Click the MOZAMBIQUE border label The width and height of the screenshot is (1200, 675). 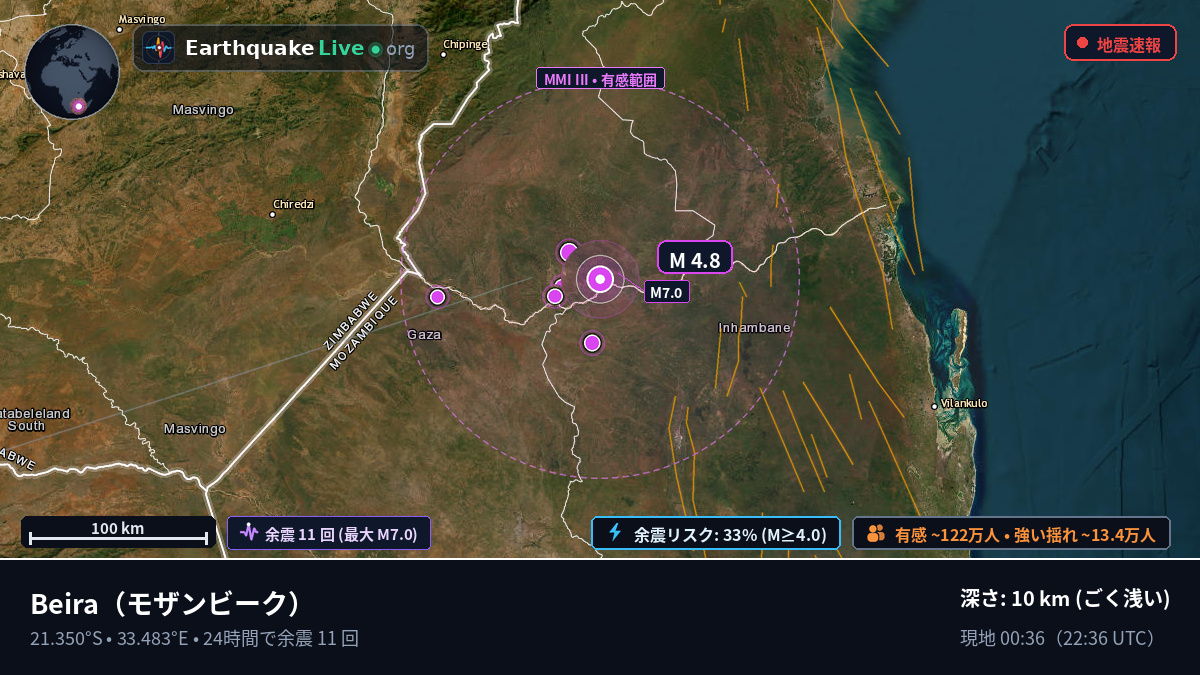coord(363,333)
